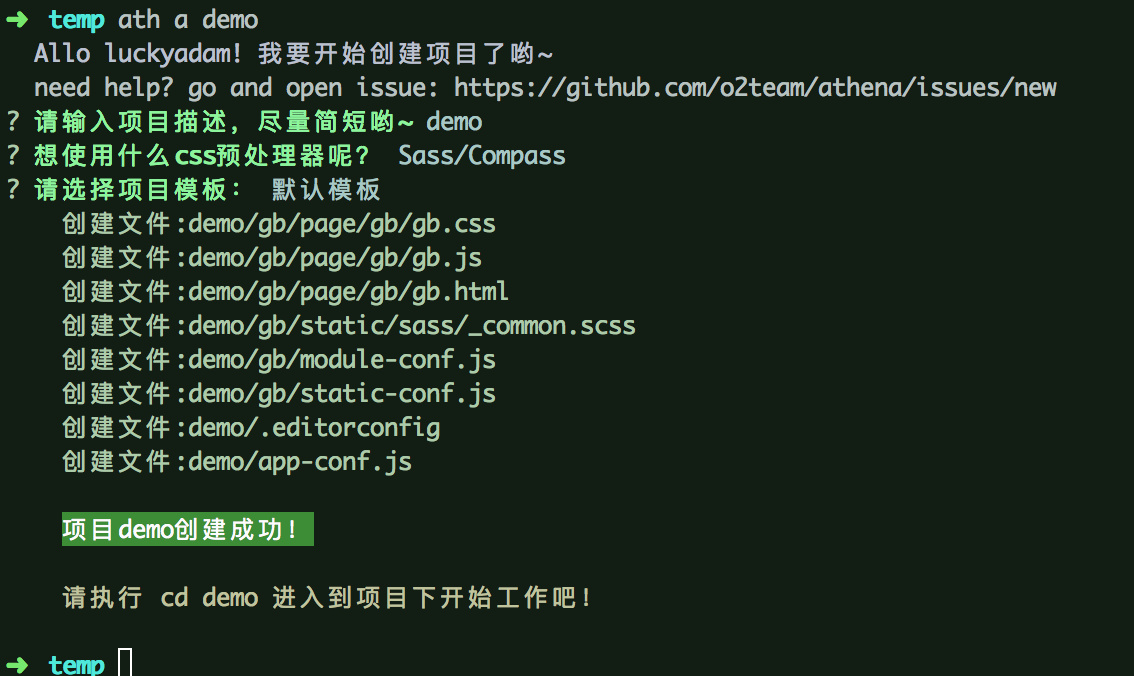The height and width of the screenshot is (676, 1134).
Task: Click the 'cd demo' instruction text
Action: pyautogui.click(x=209, y=598)
